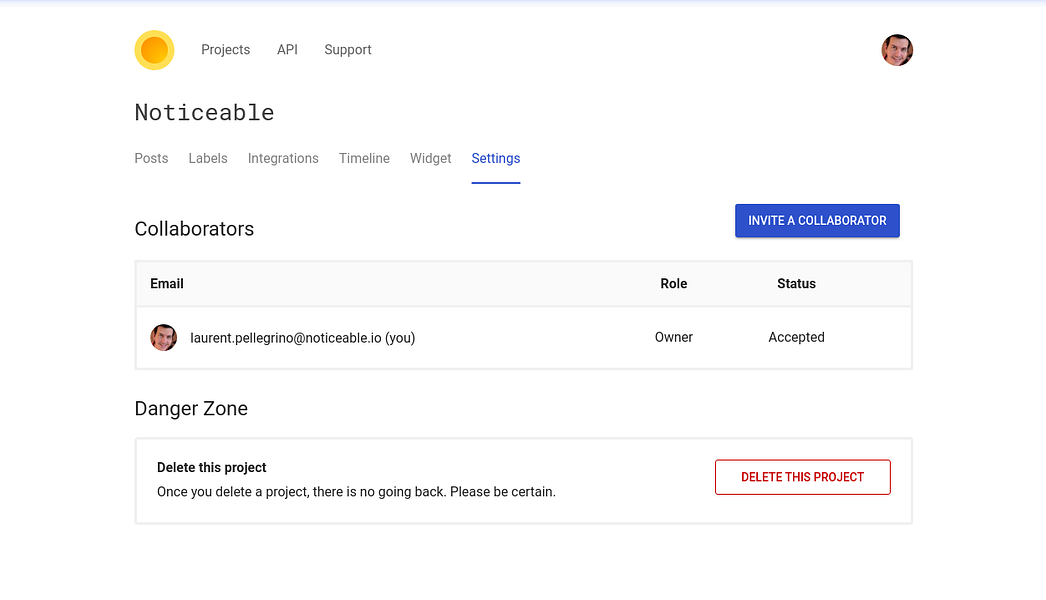
Task: Open the API navigation link
Action: click(x=287, y=50)
